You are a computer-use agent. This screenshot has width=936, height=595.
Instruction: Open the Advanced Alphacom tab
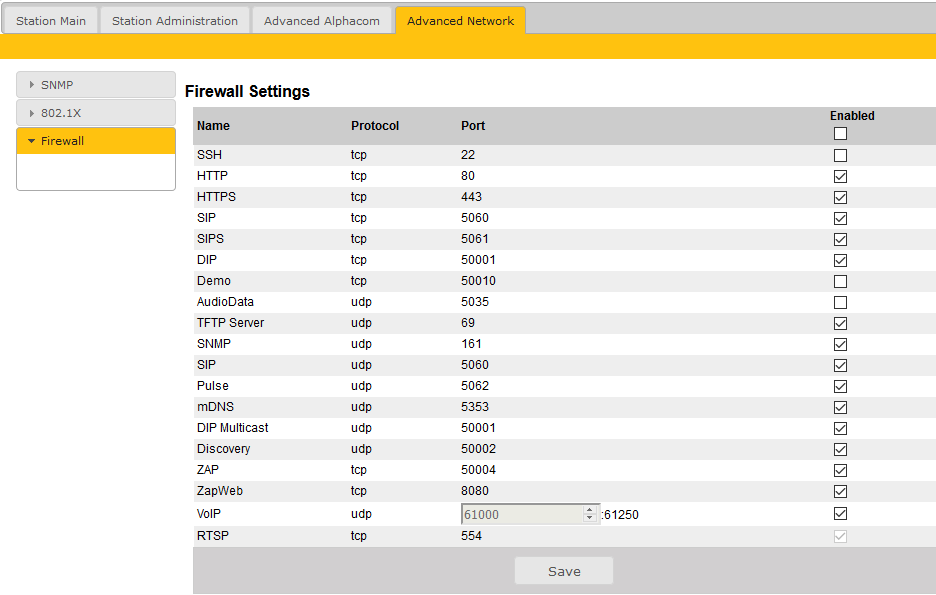tap(321, 20)
